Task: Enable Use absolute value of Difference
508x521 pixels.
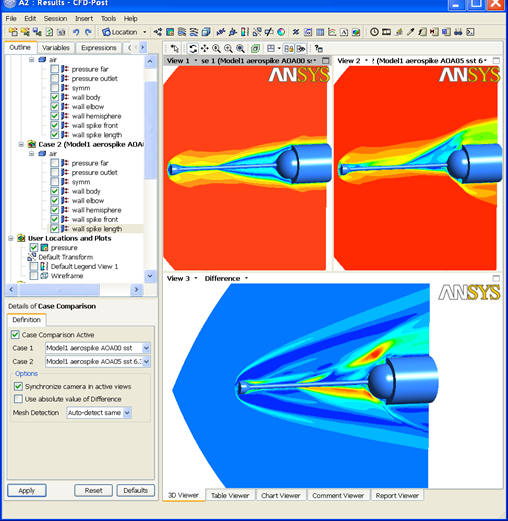Action: [x=18, y=399]
